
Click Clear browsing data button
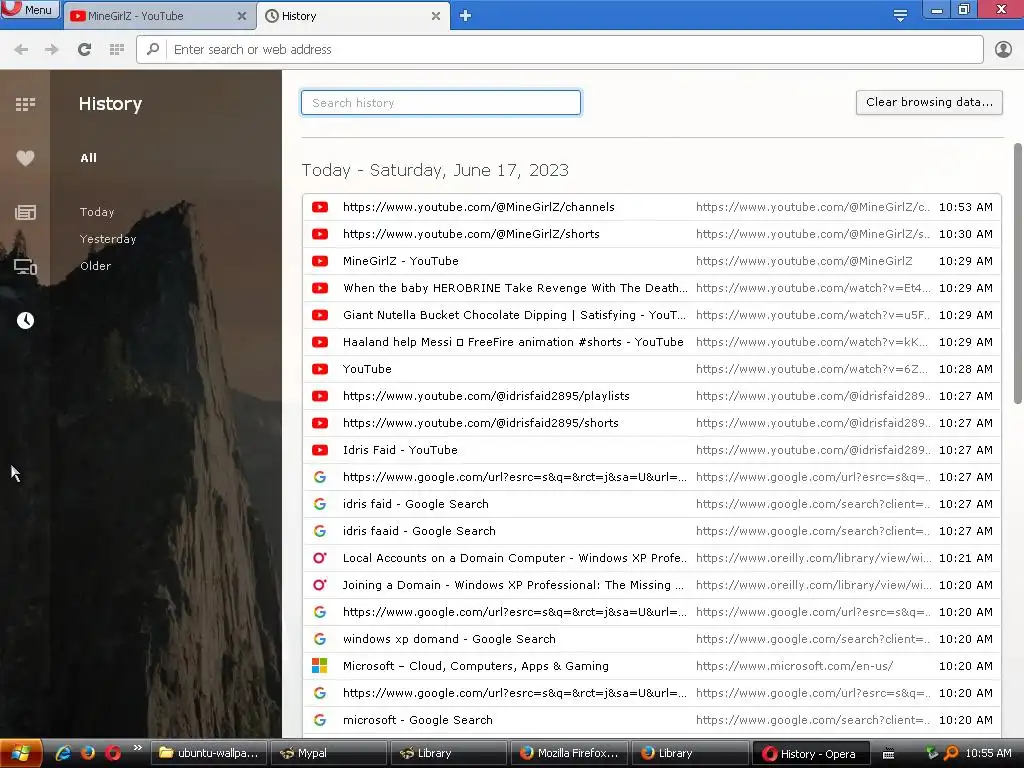[929, 102]
